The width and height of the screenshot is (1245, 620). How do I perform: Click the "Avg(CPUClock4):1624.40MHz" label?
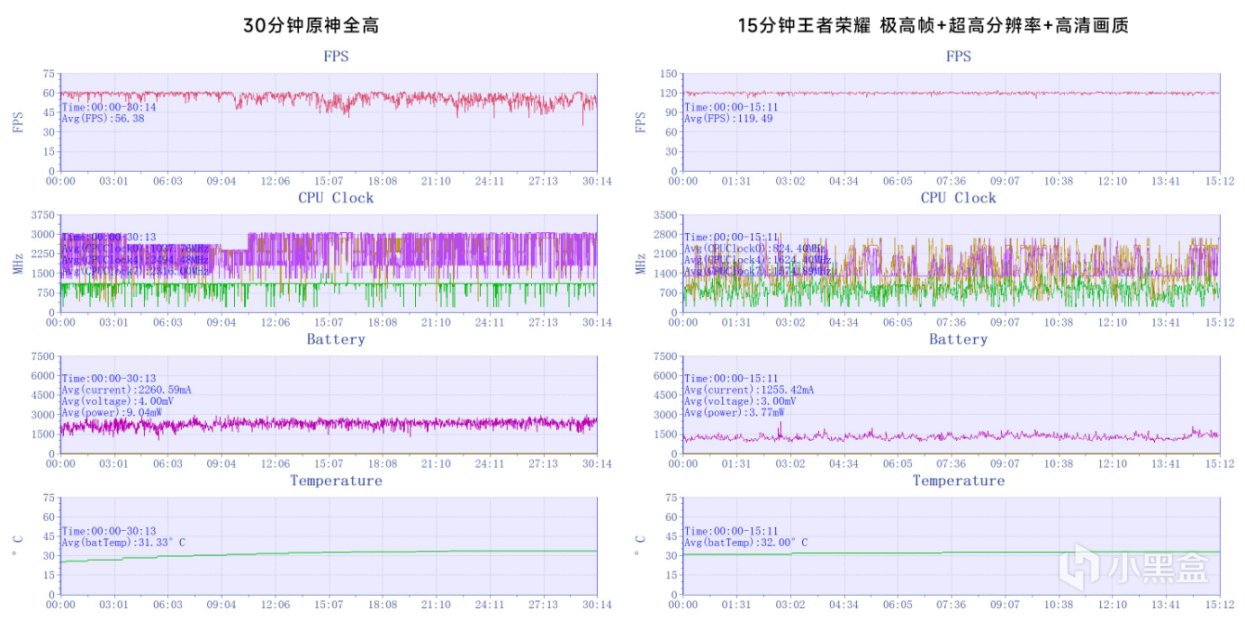click(759, 259)
